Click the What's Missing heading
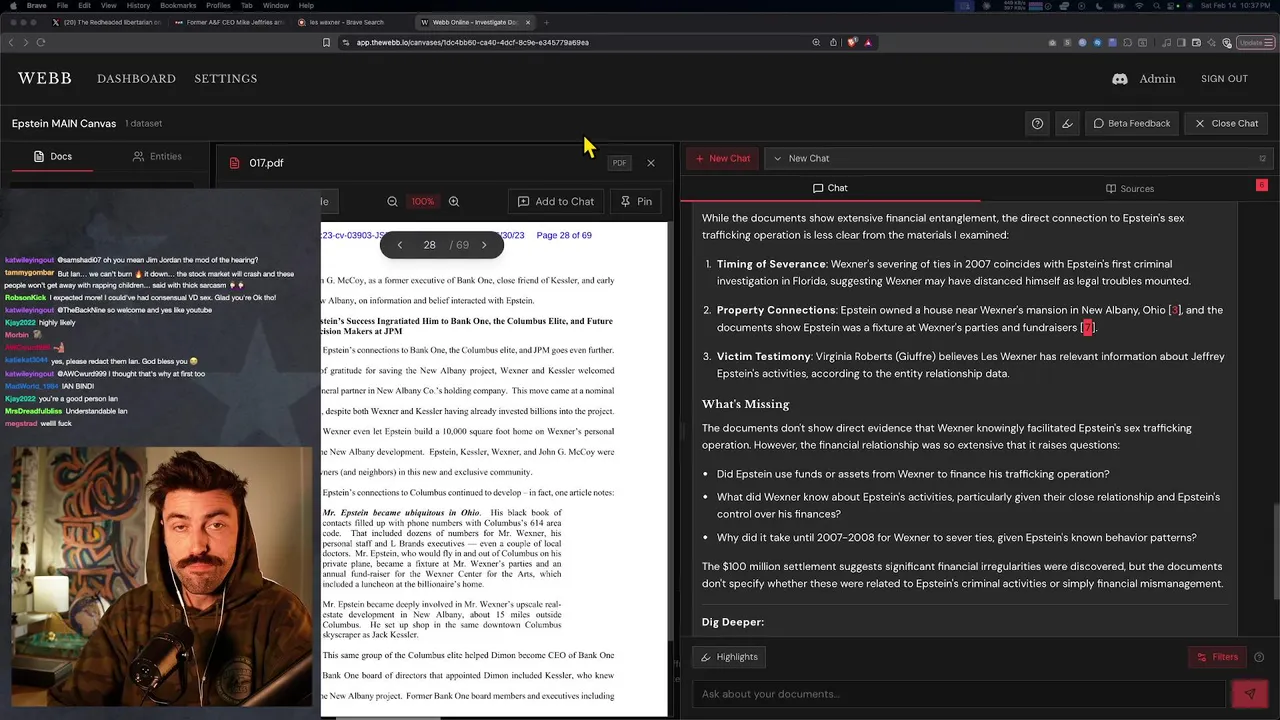This screenshot has height=720, width=1280. click(745, 404)
